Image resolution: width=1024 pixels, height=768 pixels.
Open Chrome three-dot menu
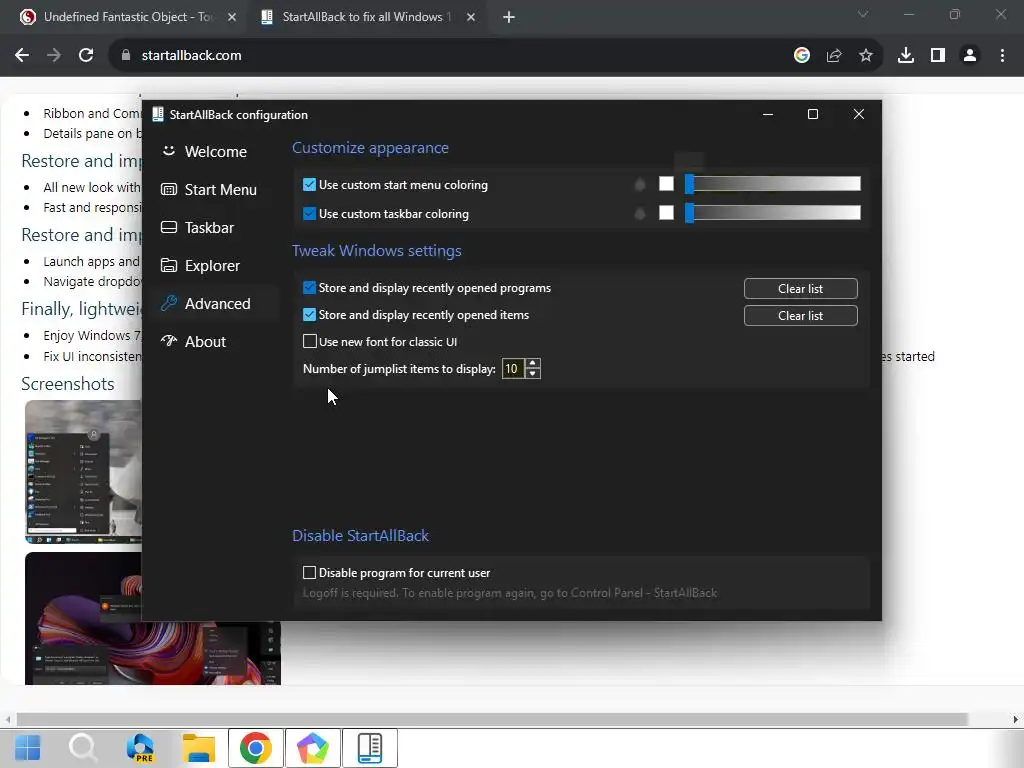[1002, 56]
